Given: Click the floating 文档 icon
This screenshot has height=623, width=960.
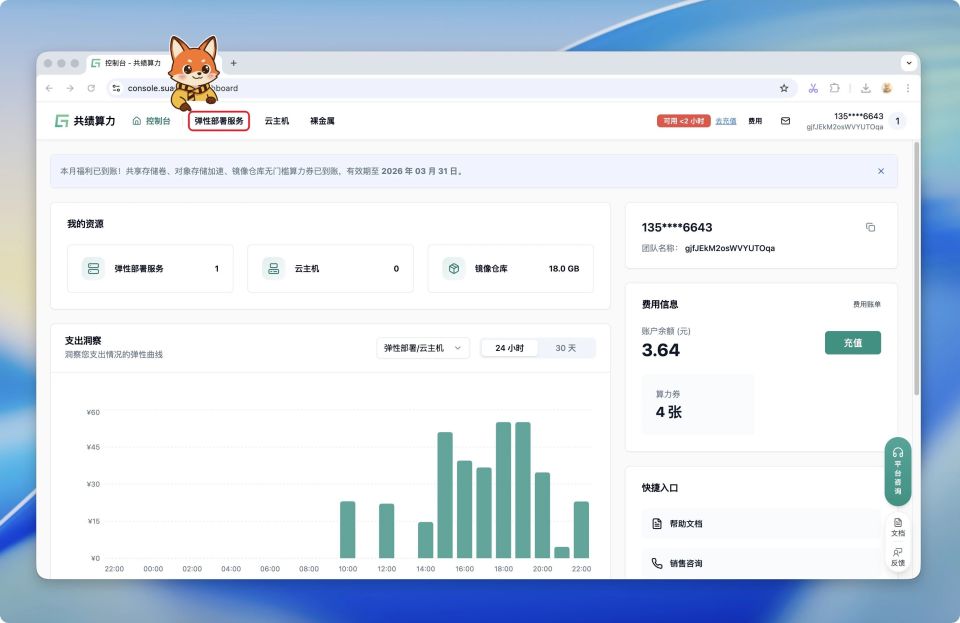Looking at the screenshot, I should (x=898, y=527).
